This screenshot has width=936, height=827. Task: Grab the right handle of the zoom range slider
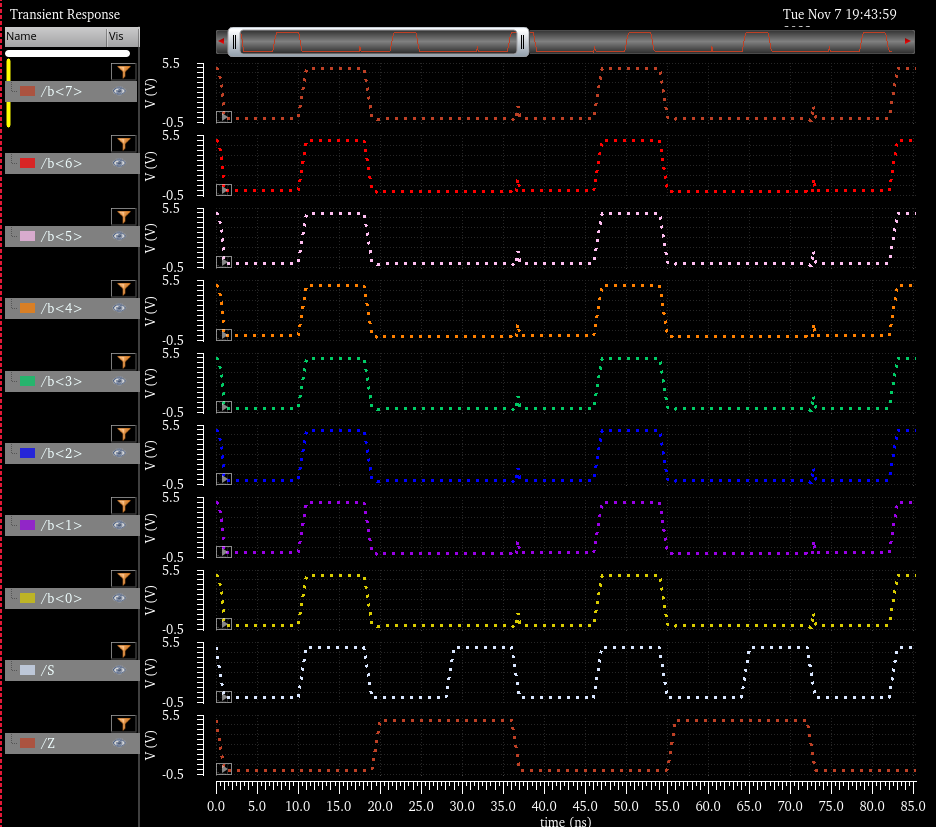point(522,42)
